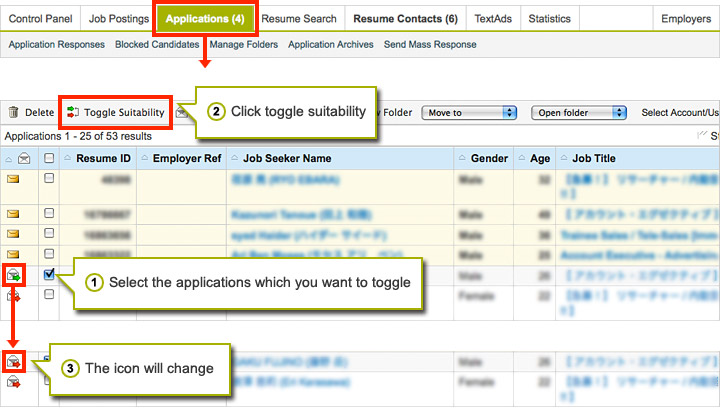This screenshot has width=720, height=410.
Task: Click the sort arrow next to Age
Action: point(522,158)
